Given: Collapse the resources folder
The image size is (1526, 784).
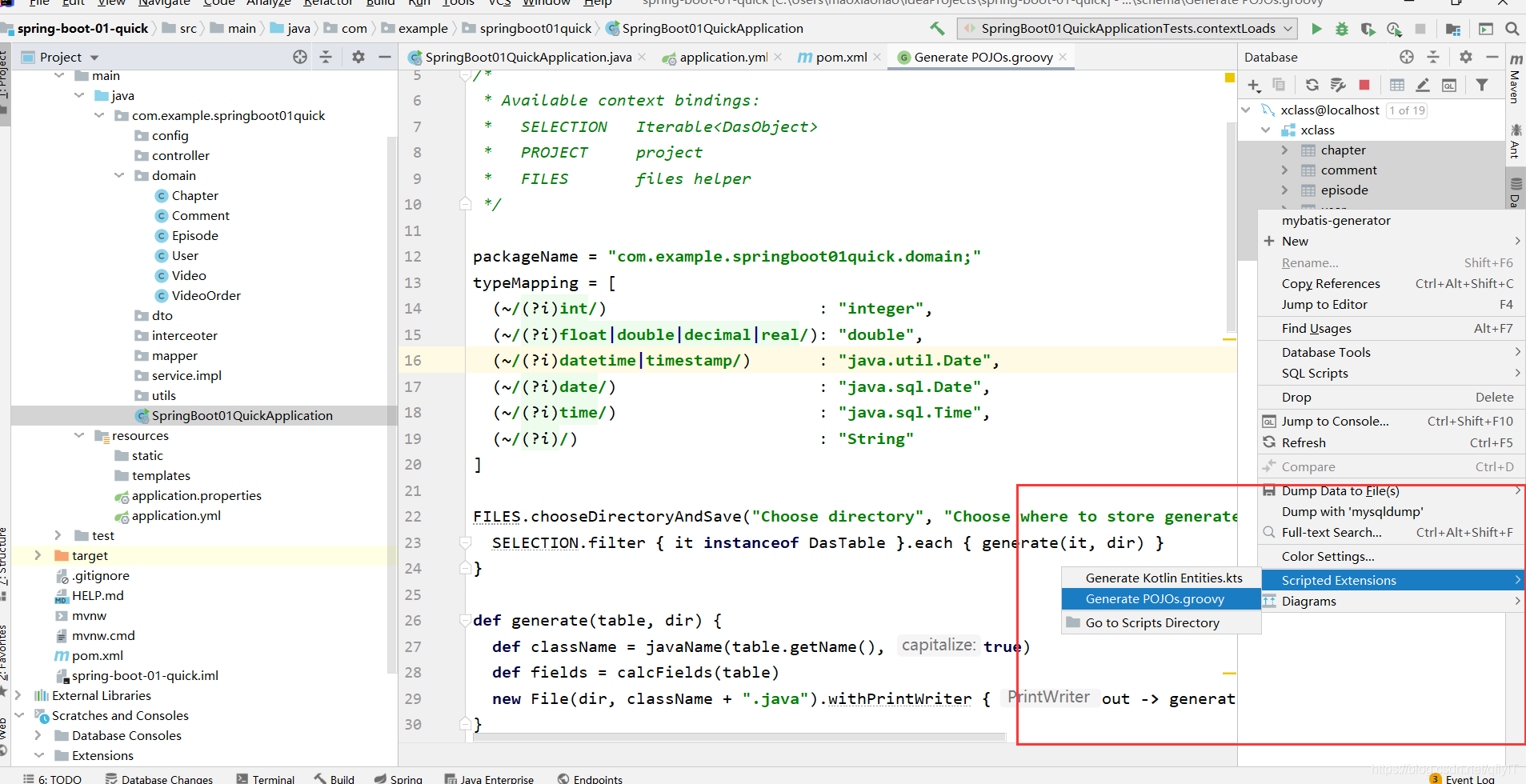Looking at the screenshot, I should click(79, 435).
